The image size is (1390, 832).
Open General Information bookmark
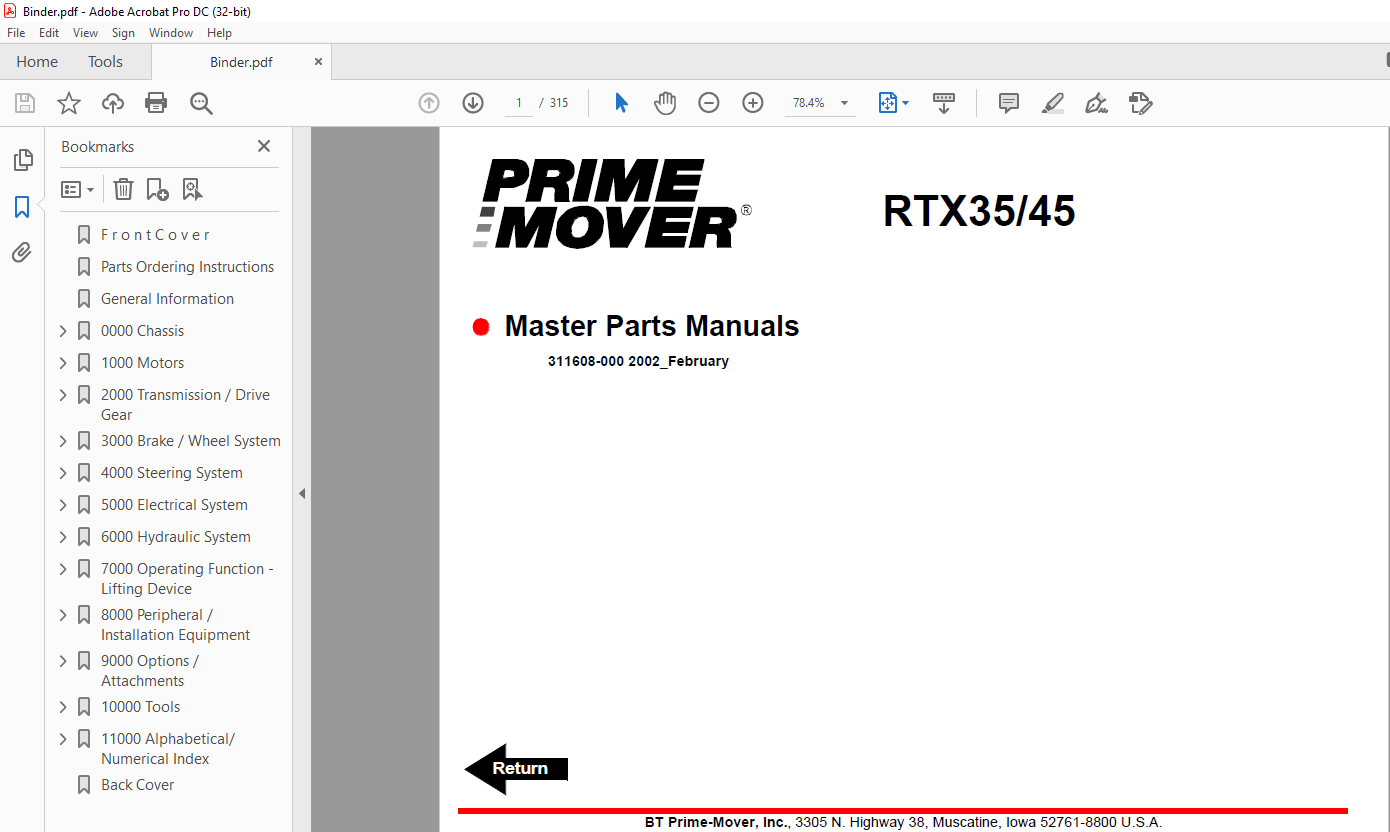(x=167, y=299)
